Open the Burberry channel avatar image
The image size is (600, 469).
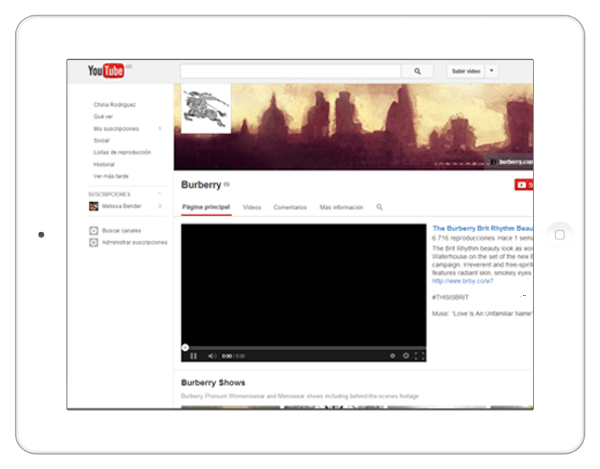pyautogui.click(x=206, y=108)
